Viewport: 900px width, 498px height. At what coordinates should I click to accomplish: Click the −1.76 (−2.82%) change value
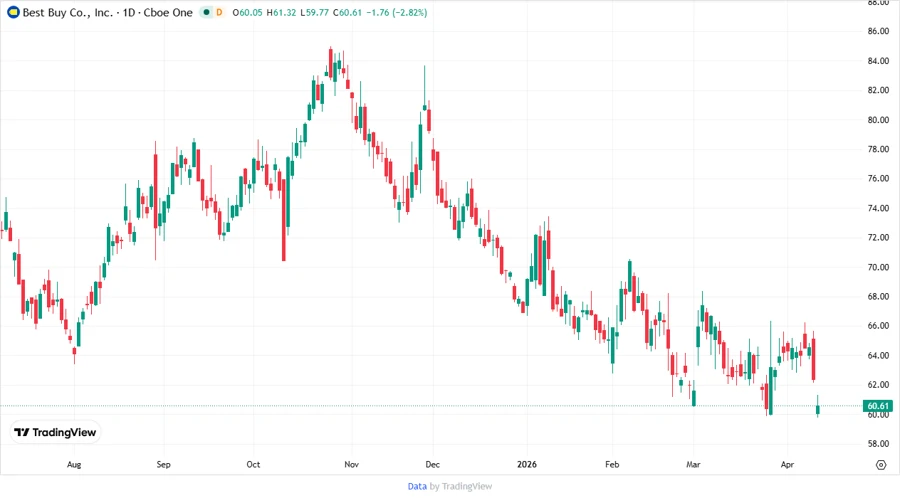tap(397, 12)
